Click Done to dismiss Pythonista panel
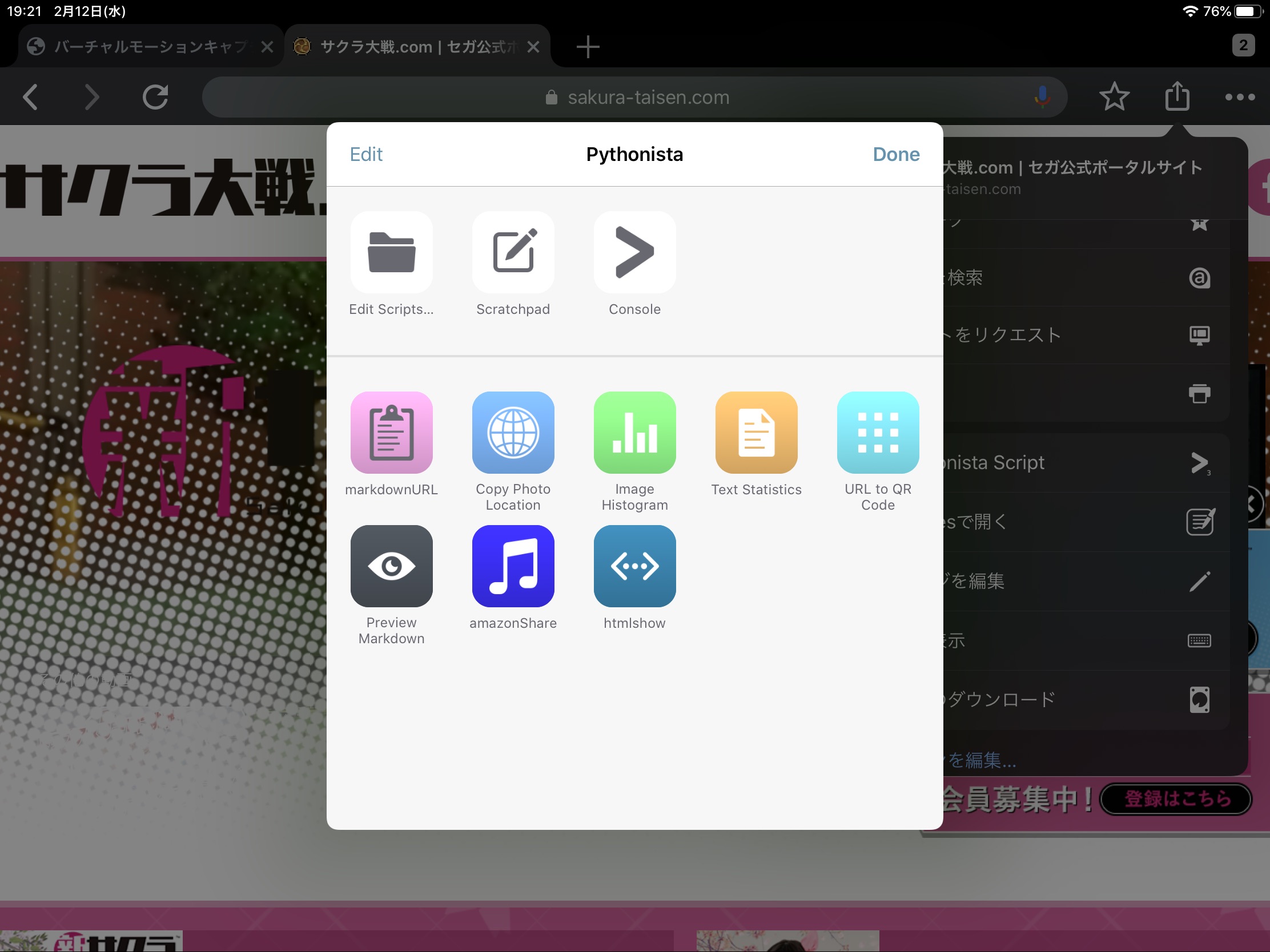 [x=896, y=154]
